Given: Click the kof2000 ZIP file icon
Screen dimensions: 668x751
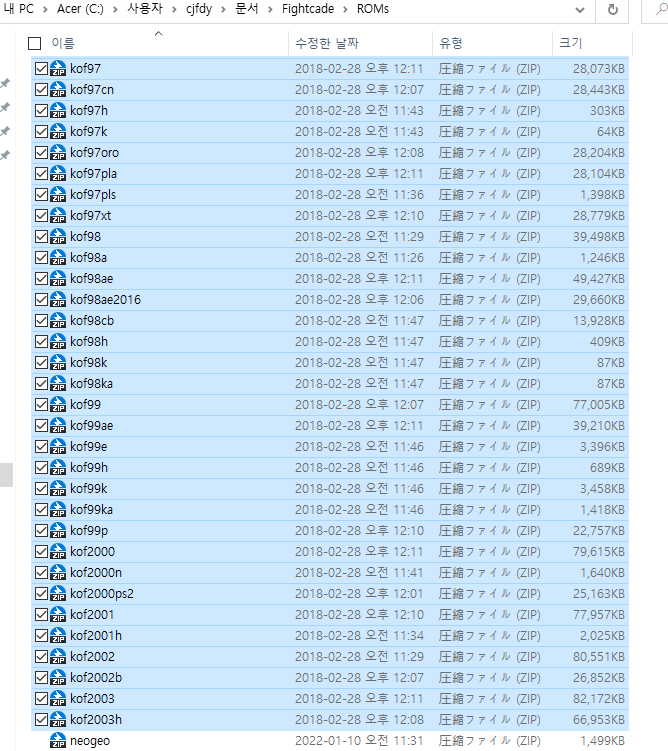Looking at the screenshot, I should (58, 552).
